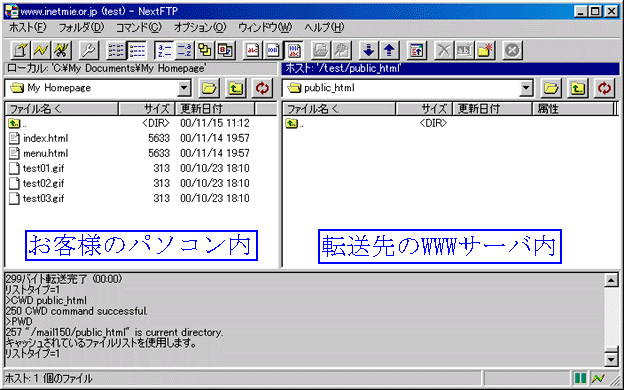Sort local files by サイズ column header
The width and height of the screenshot is (624, 390).
pos(147,109)
